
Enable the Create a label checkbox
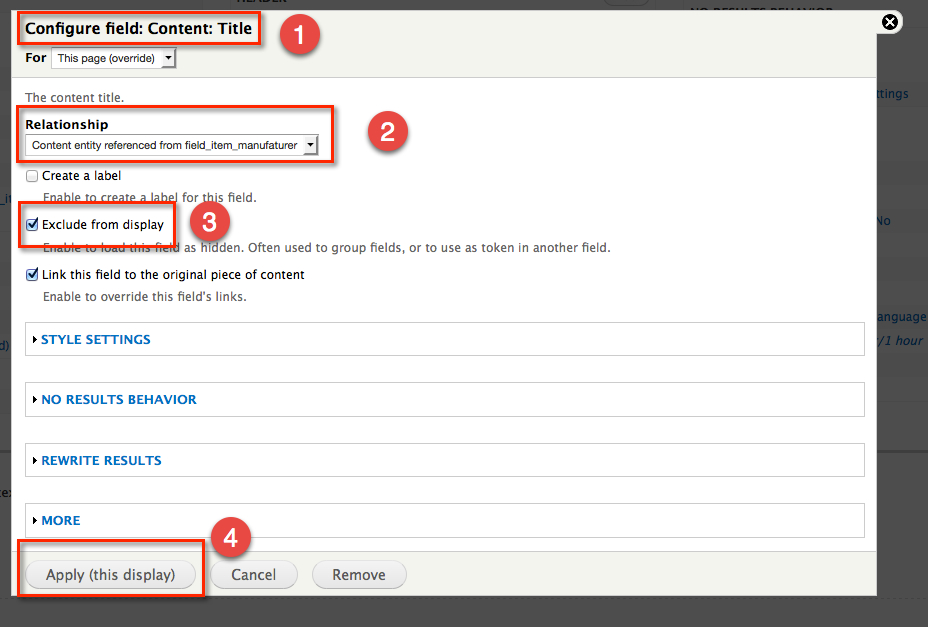pos(32,176)
